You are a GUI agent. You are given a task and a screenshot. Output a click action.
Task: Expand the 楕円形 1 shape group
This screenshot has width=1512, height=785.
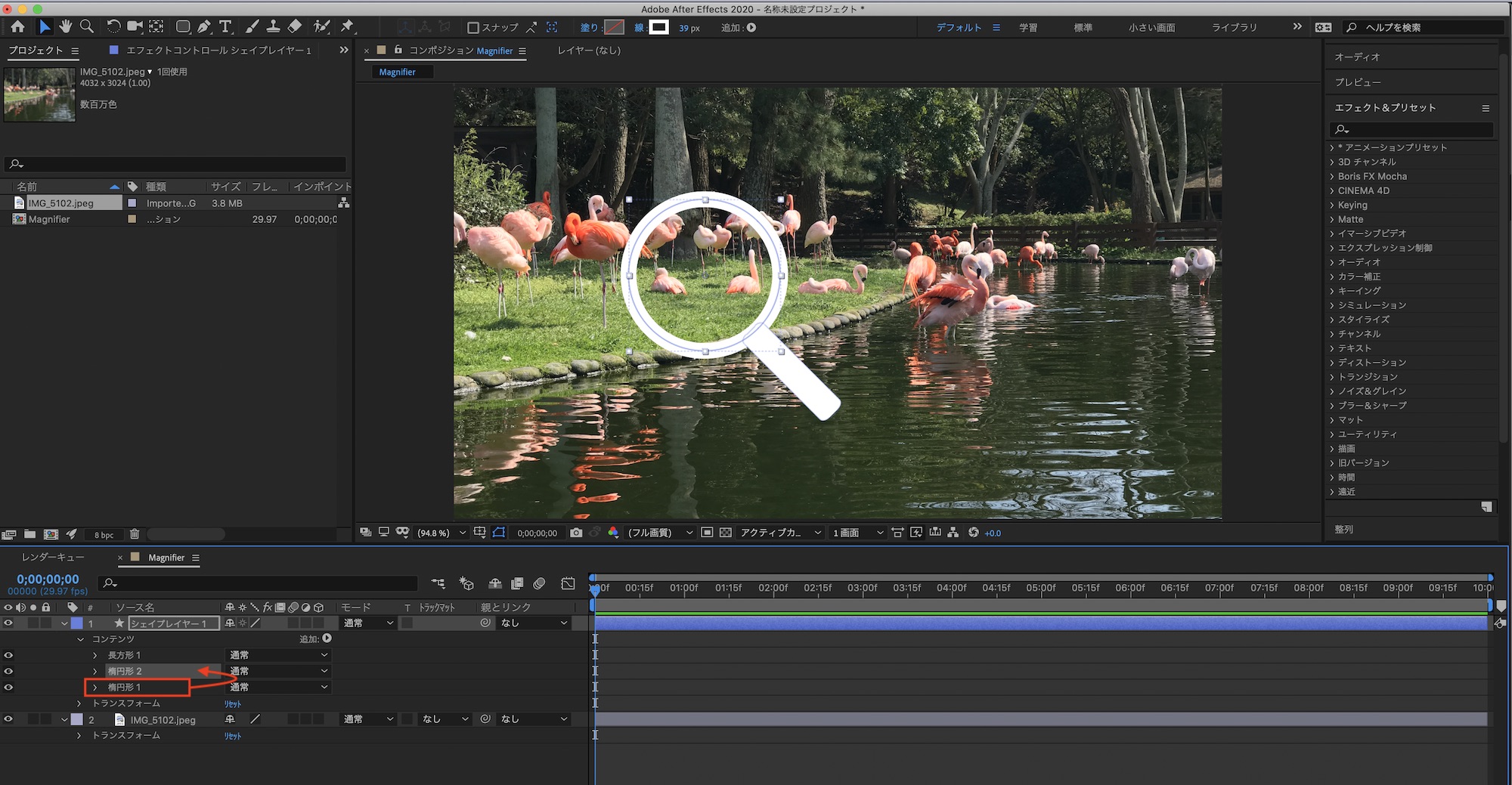(95, 688)
